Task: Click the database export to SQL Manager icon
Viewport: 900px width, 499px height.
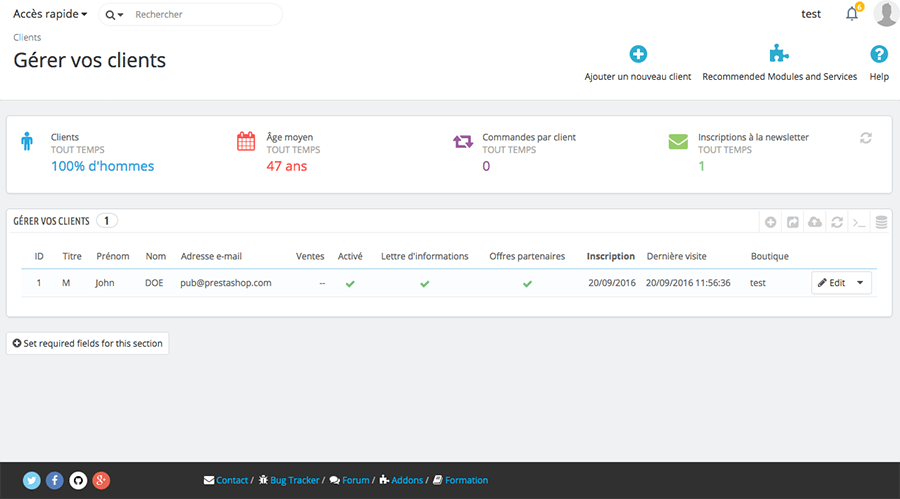Action: click(881, 222)
